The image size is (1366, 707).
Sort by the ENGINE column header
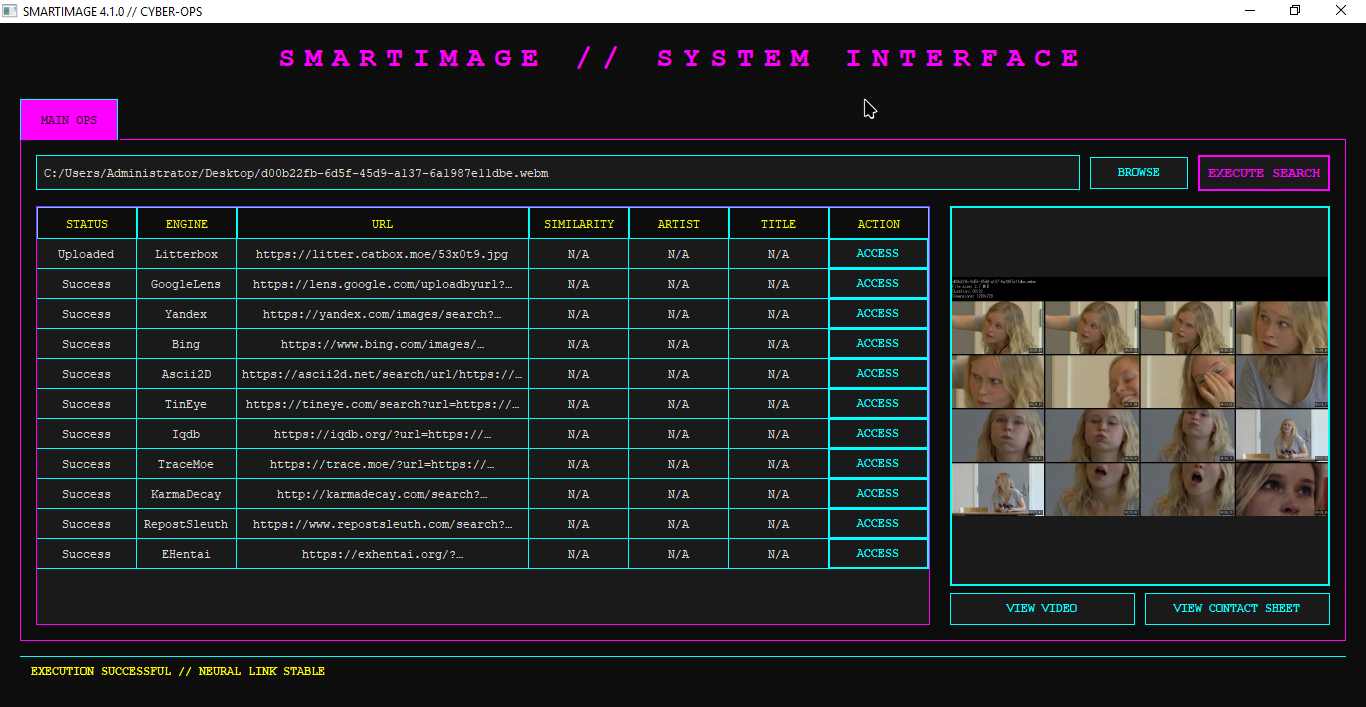coord(187,224)
